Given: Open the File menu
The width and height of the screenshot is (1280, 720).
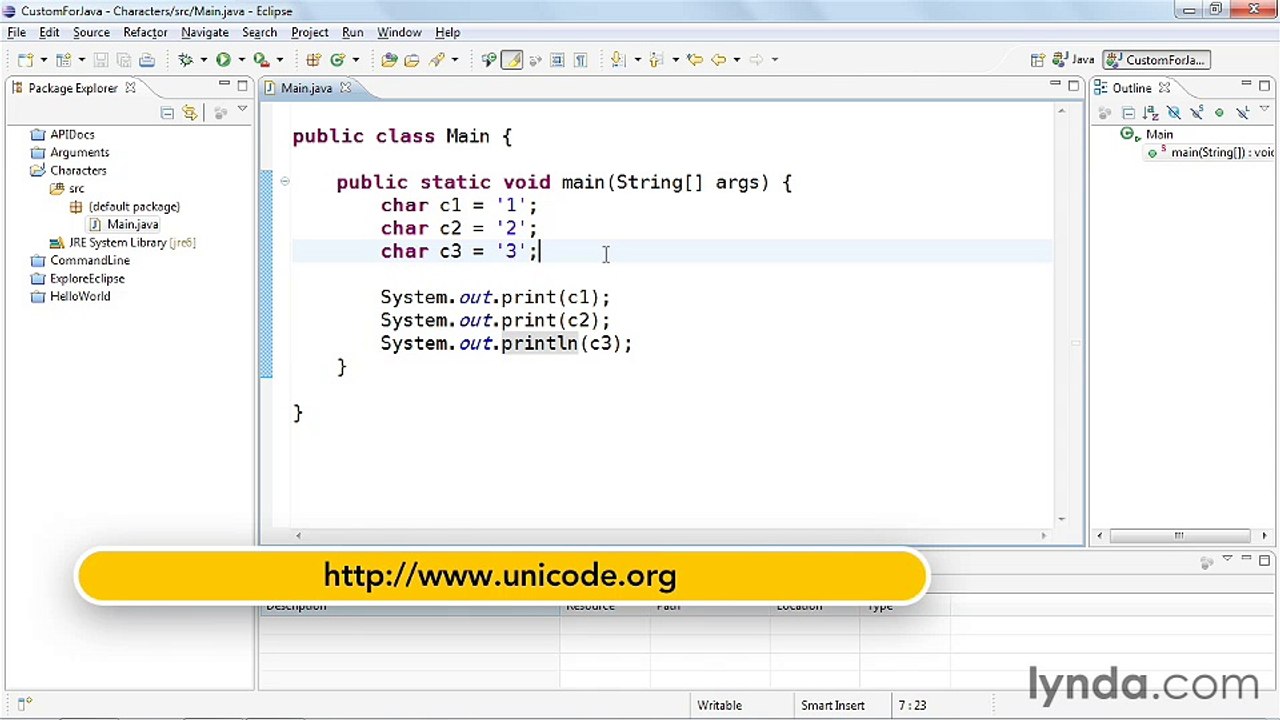Looking at the screenshot, I should [x=17, y=32].
